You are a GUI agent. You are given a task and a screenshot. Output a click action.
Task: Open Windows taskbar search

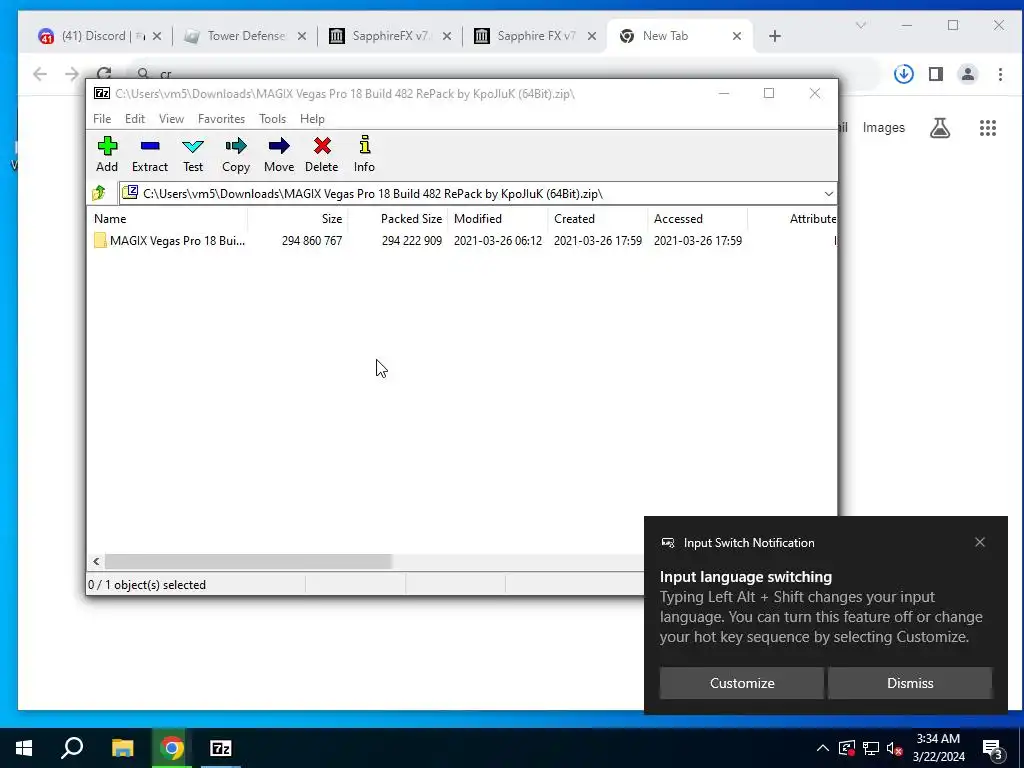coord(72,748)
